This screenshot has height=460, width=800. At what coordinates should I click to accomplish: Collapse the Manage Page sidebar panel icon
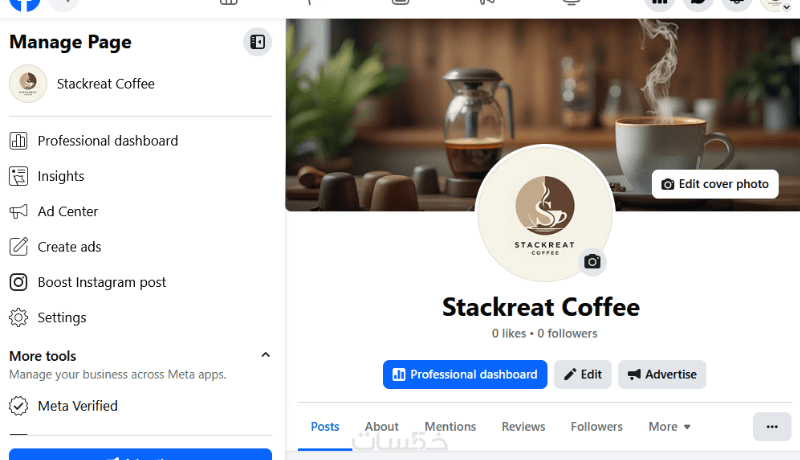coord(257,42)
